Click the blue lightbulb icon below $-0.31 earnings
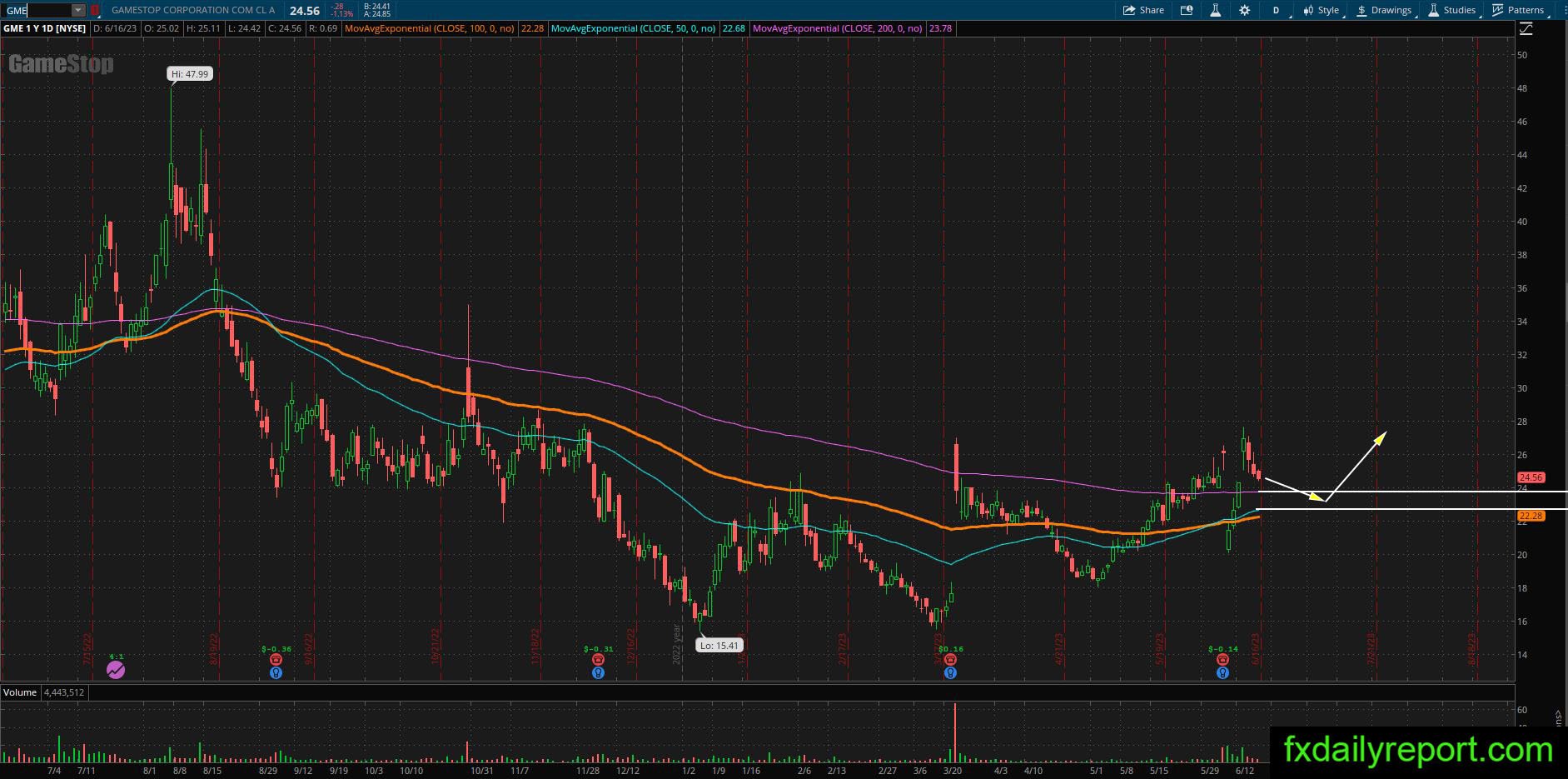Viewport: 1568px width, 779px height. click(x=598, y=672)
